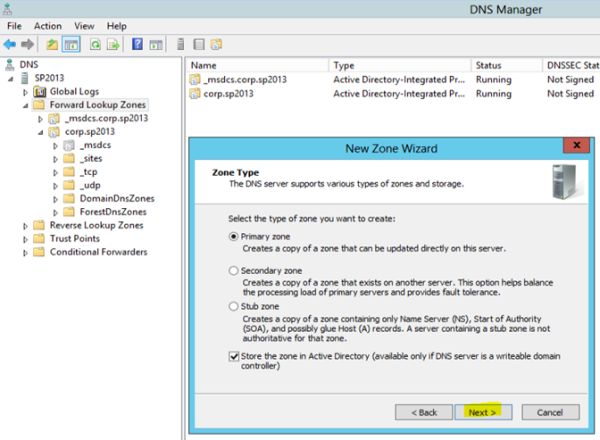
Task: Sort list by the Type column header
Action: 400,65
